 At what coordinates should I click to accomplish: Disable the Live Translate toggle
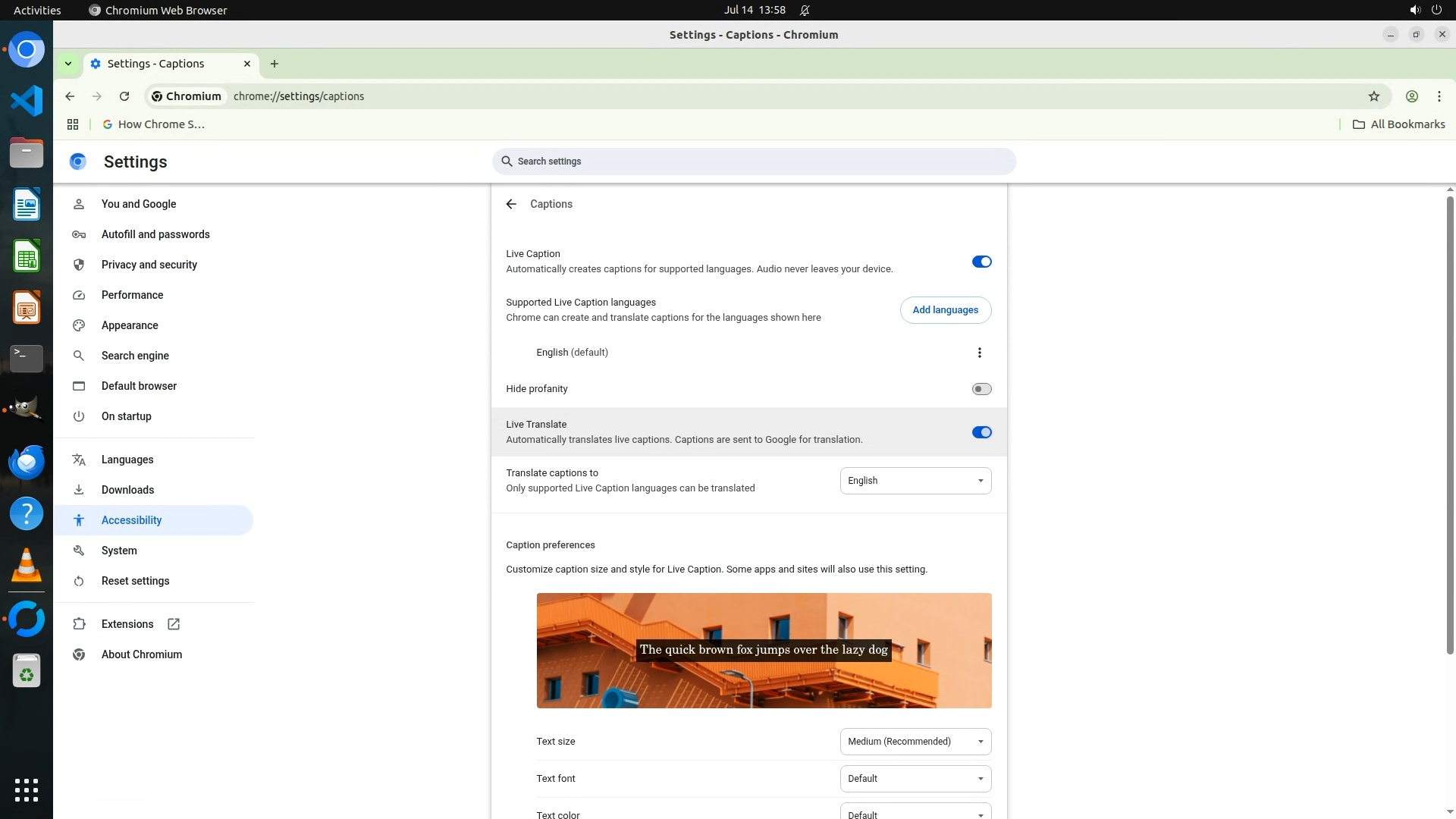[981, 432]
